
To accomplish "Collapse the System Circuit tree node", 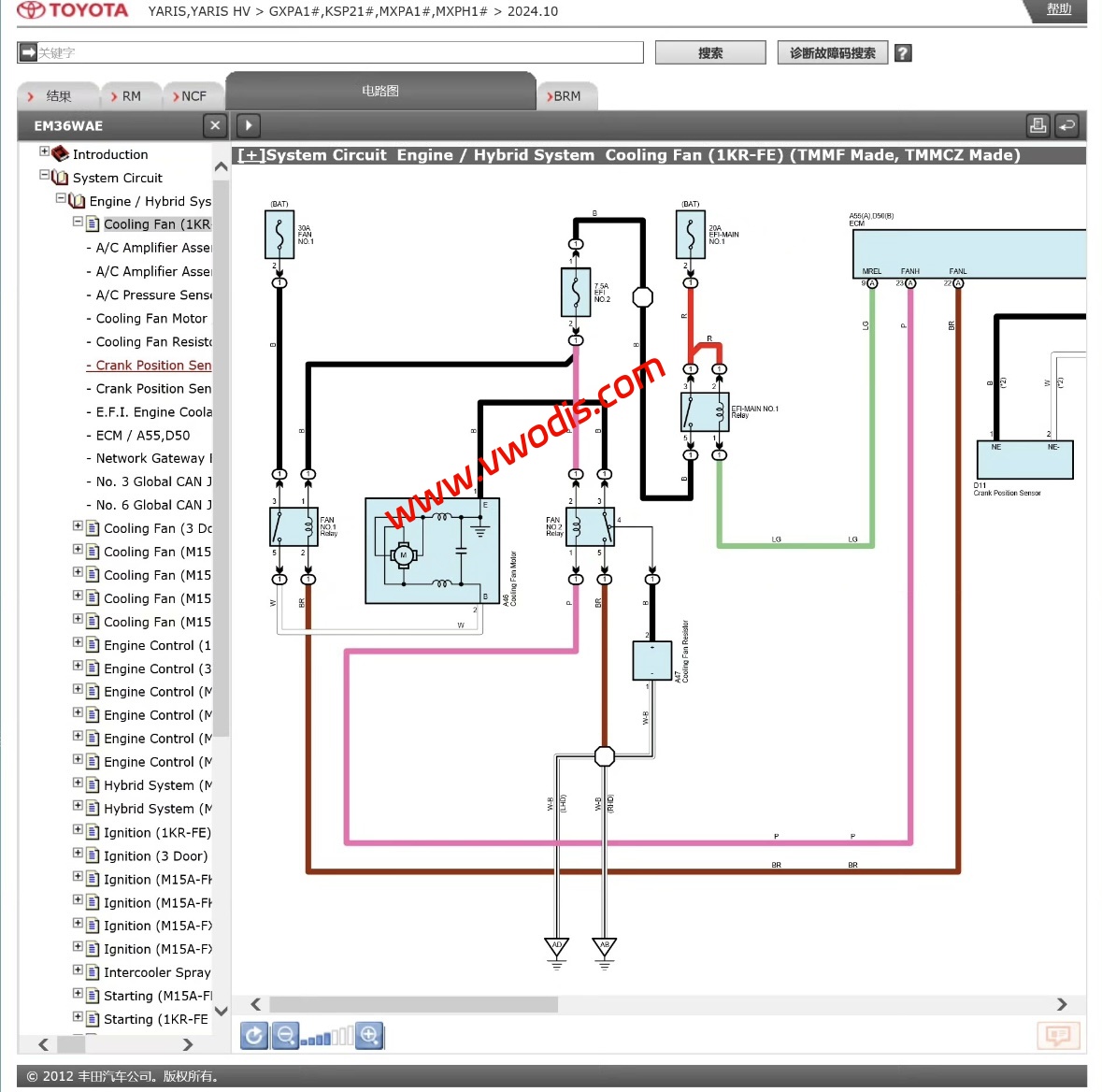I will (44, 175).
